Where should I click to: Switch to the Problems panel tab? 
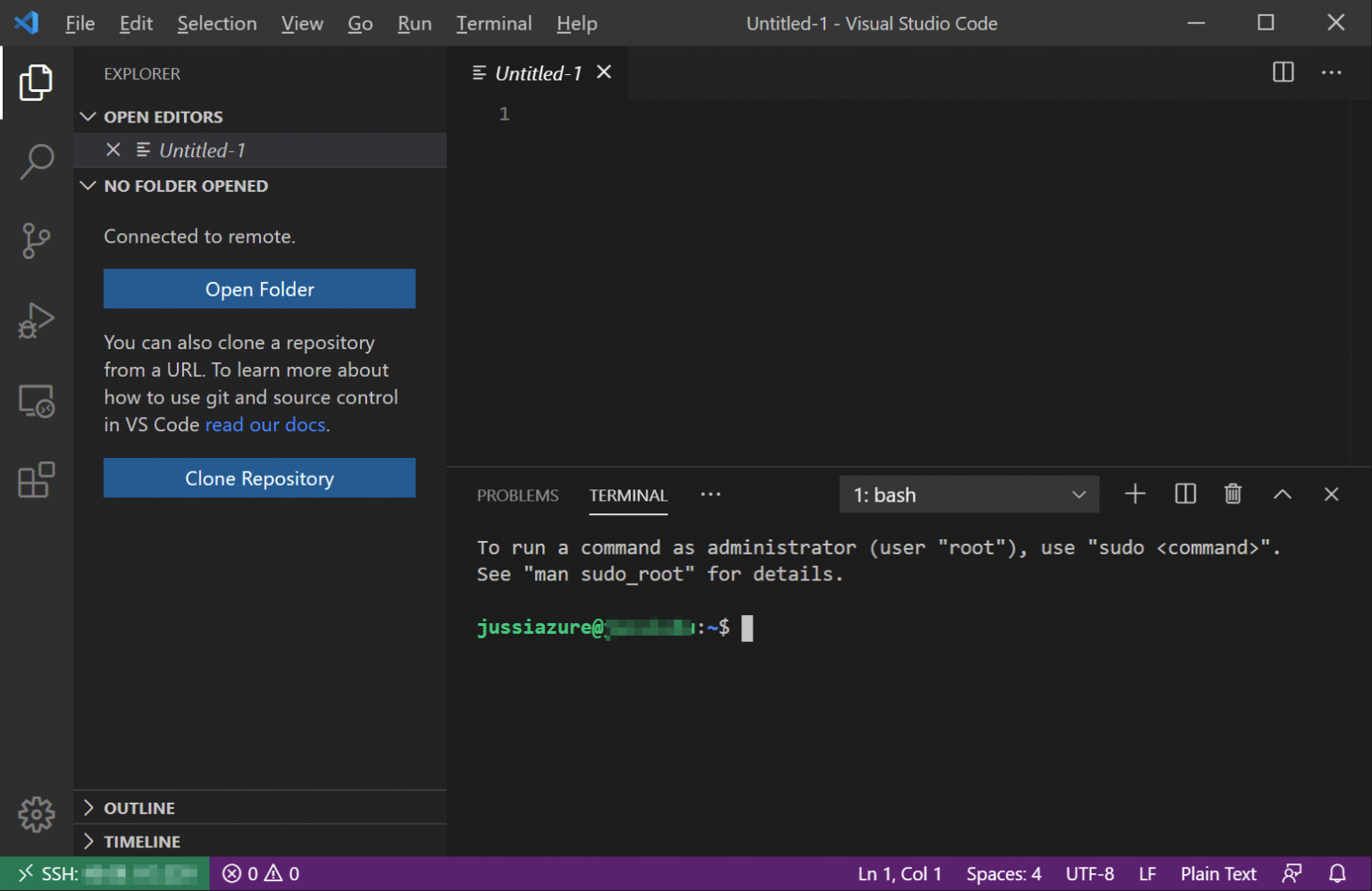click(x=517, y=495)
